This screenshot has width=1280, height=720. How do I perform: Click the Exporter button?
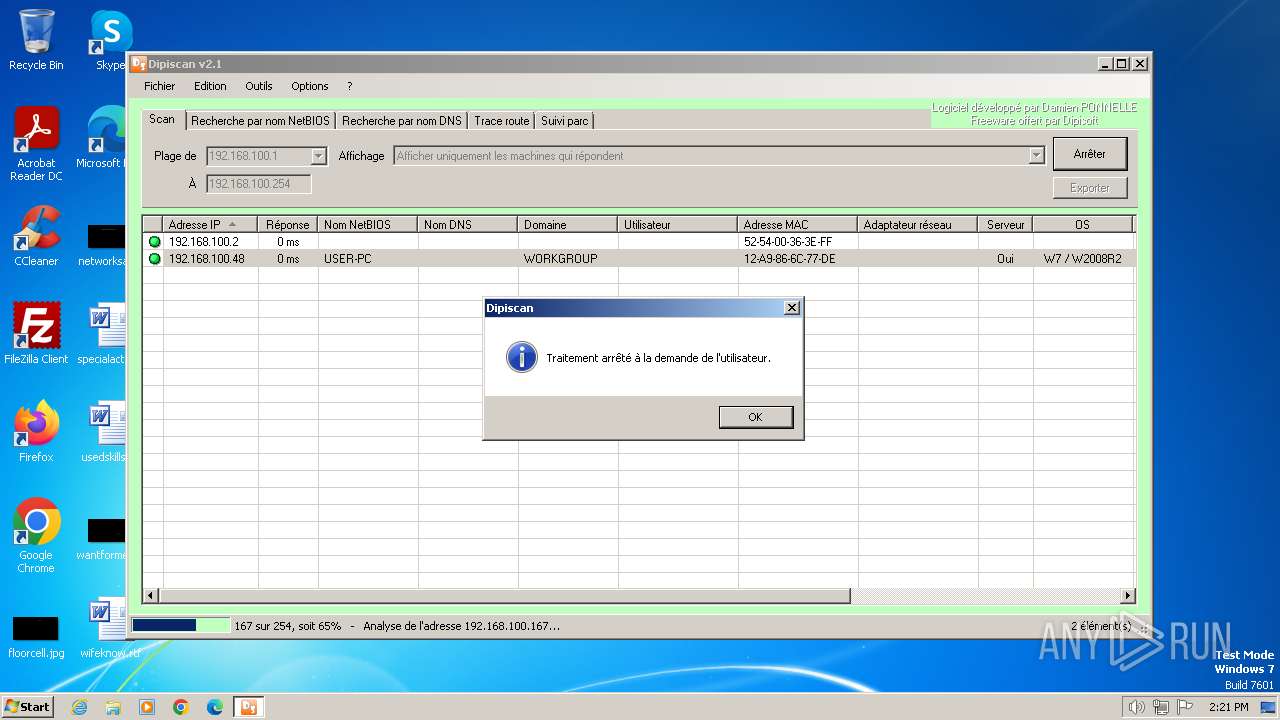click(x=1090, y=188)
